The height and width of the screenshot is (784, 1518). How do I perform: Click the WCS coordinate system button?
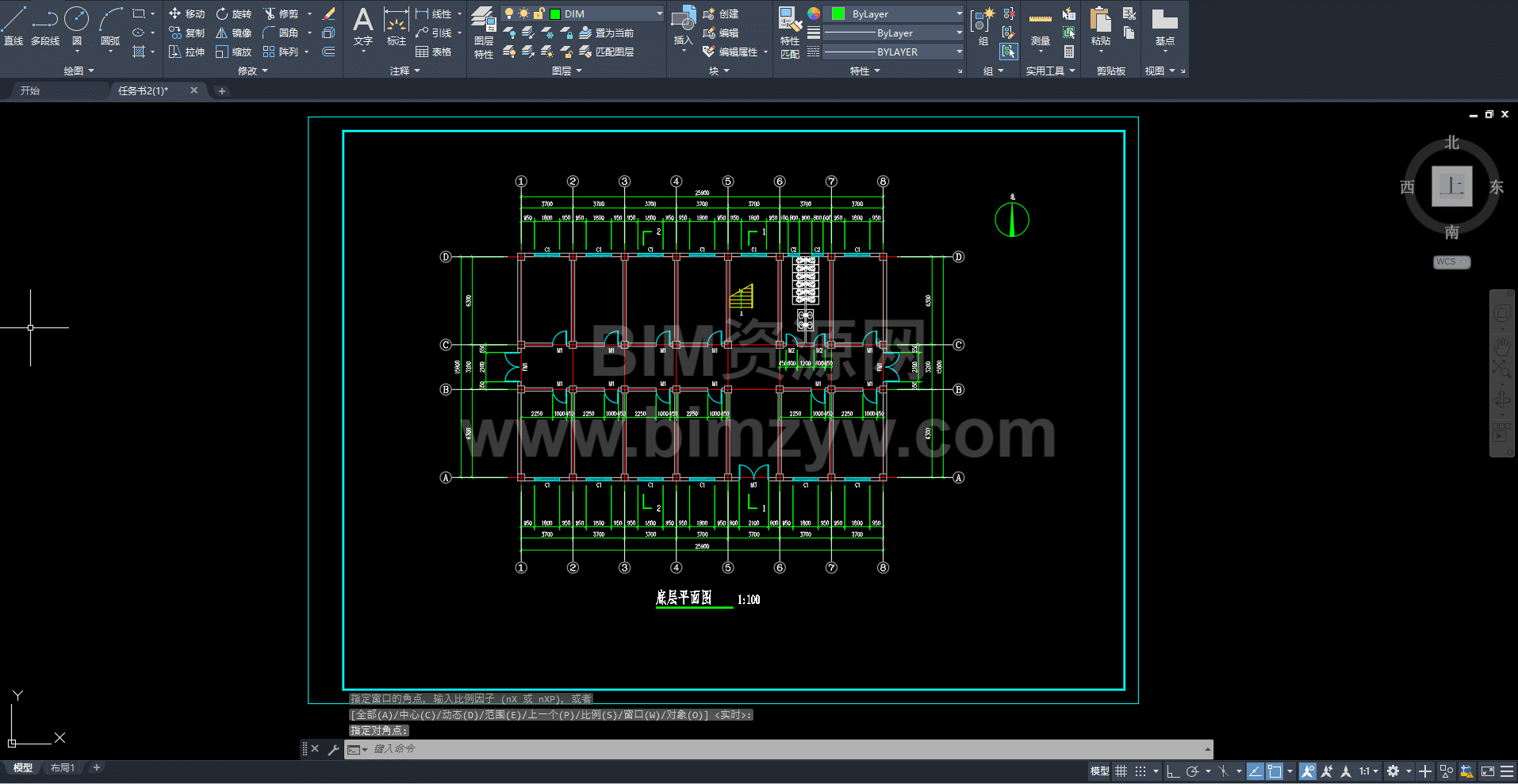[1451, 262]
